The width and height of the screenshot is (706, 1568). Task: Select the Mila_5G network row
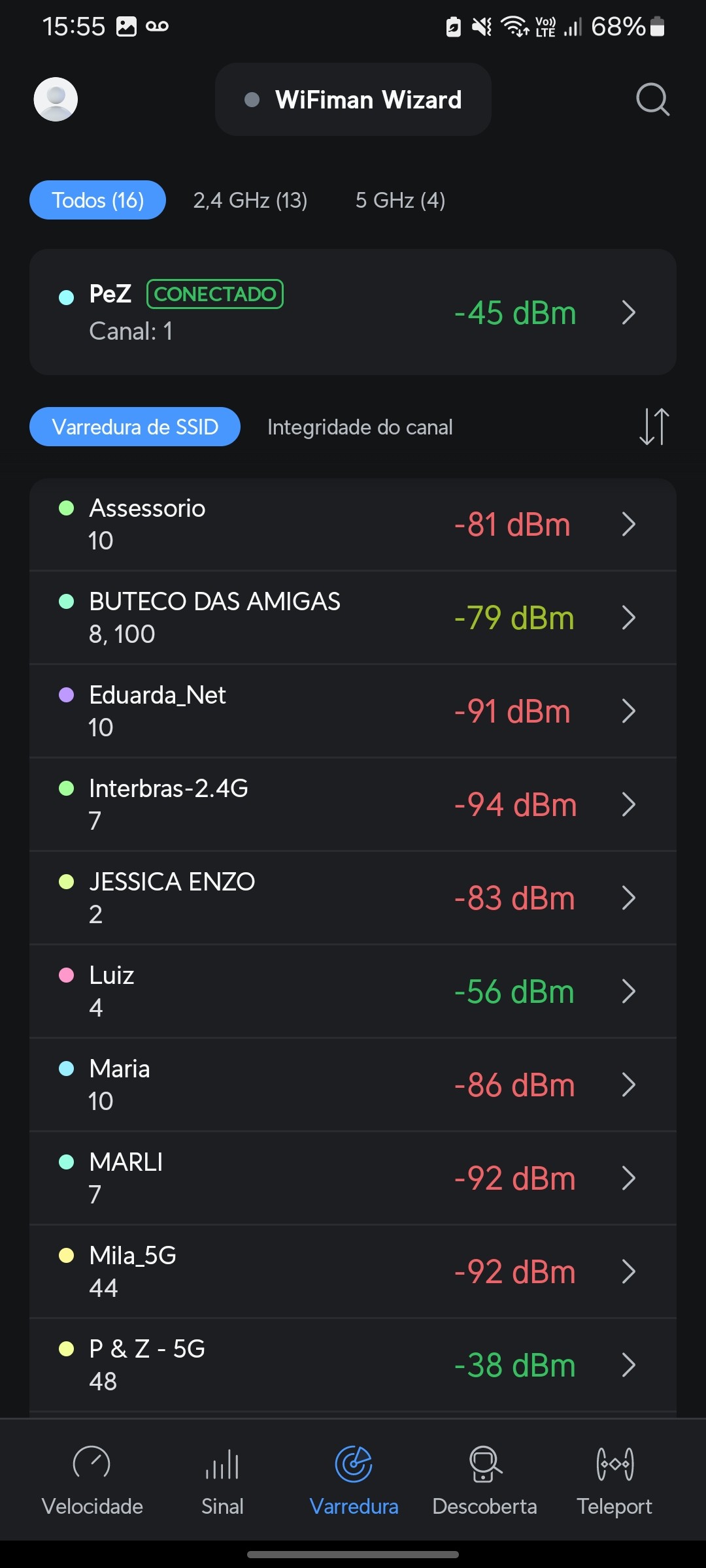point(261,1271)
